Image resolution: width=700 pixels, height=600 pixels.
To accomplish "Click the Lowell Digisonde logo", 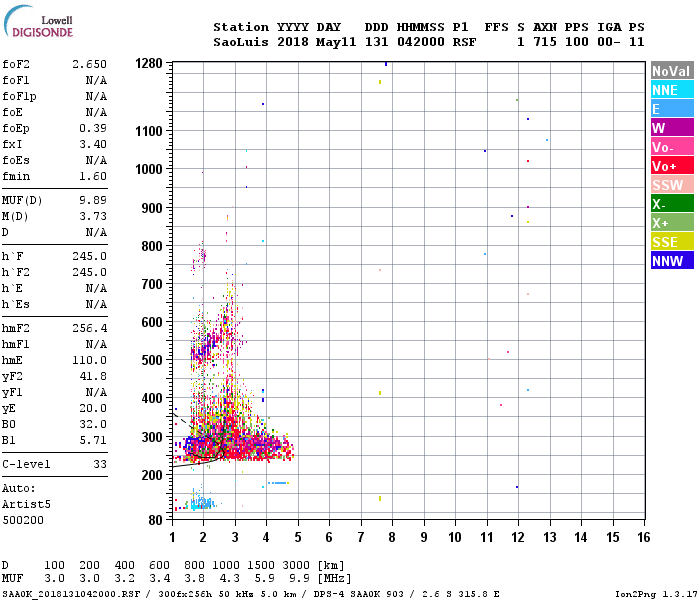I will 38,21.
